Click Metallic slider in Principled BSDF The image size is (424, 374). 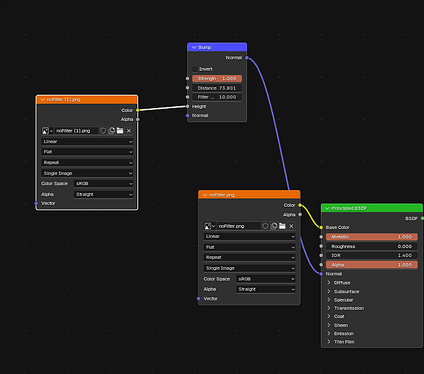(372, 237)
